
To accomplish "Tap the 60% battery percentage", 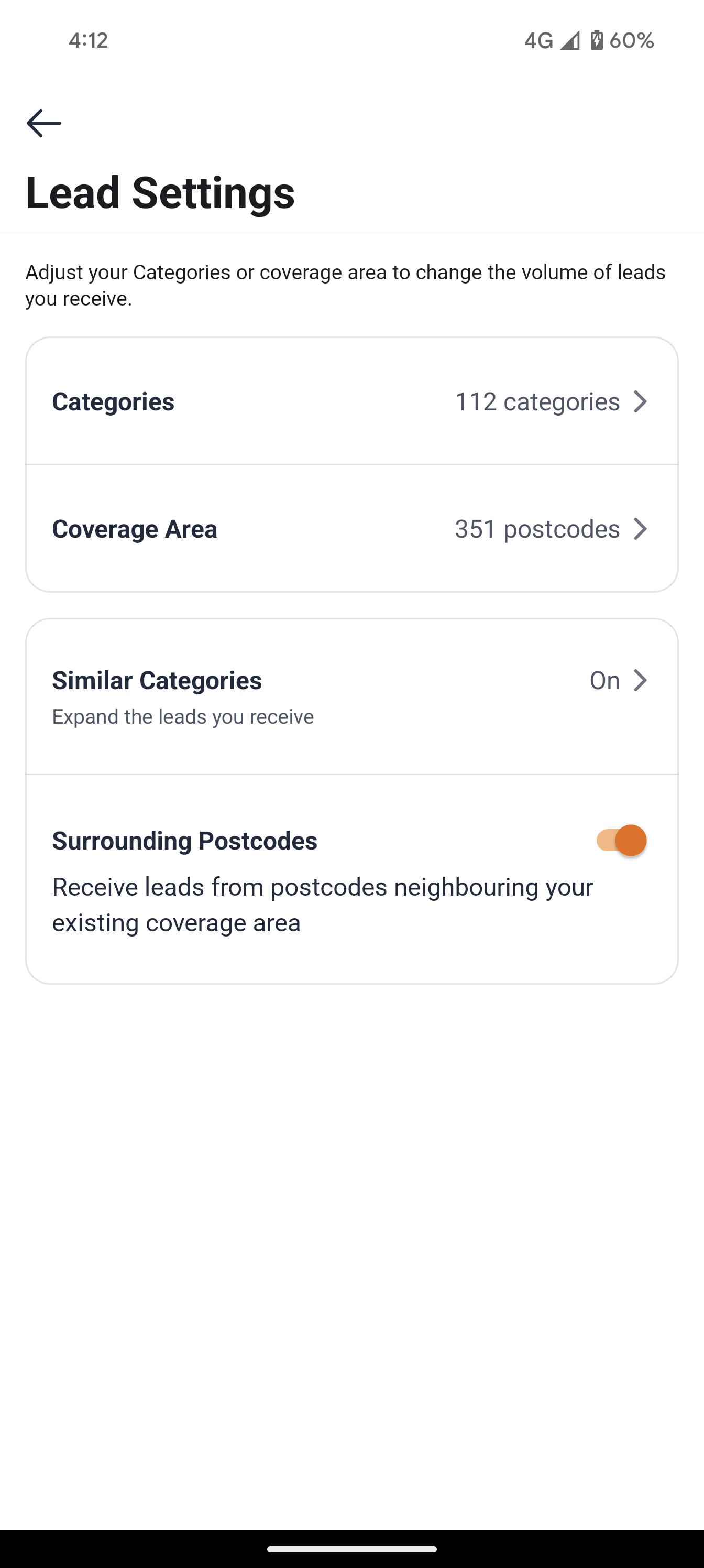I will click(x=632, y=41).
